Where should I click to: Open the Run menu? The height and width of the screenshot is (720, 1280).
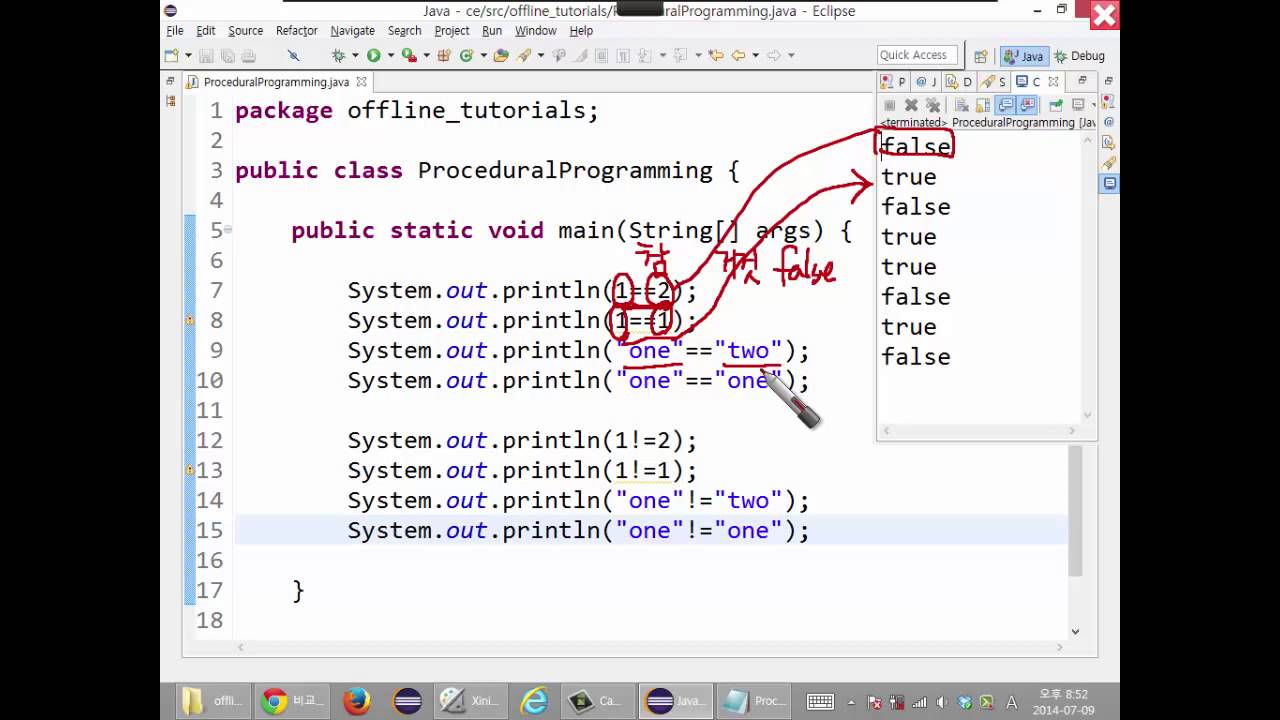[492, 31]
